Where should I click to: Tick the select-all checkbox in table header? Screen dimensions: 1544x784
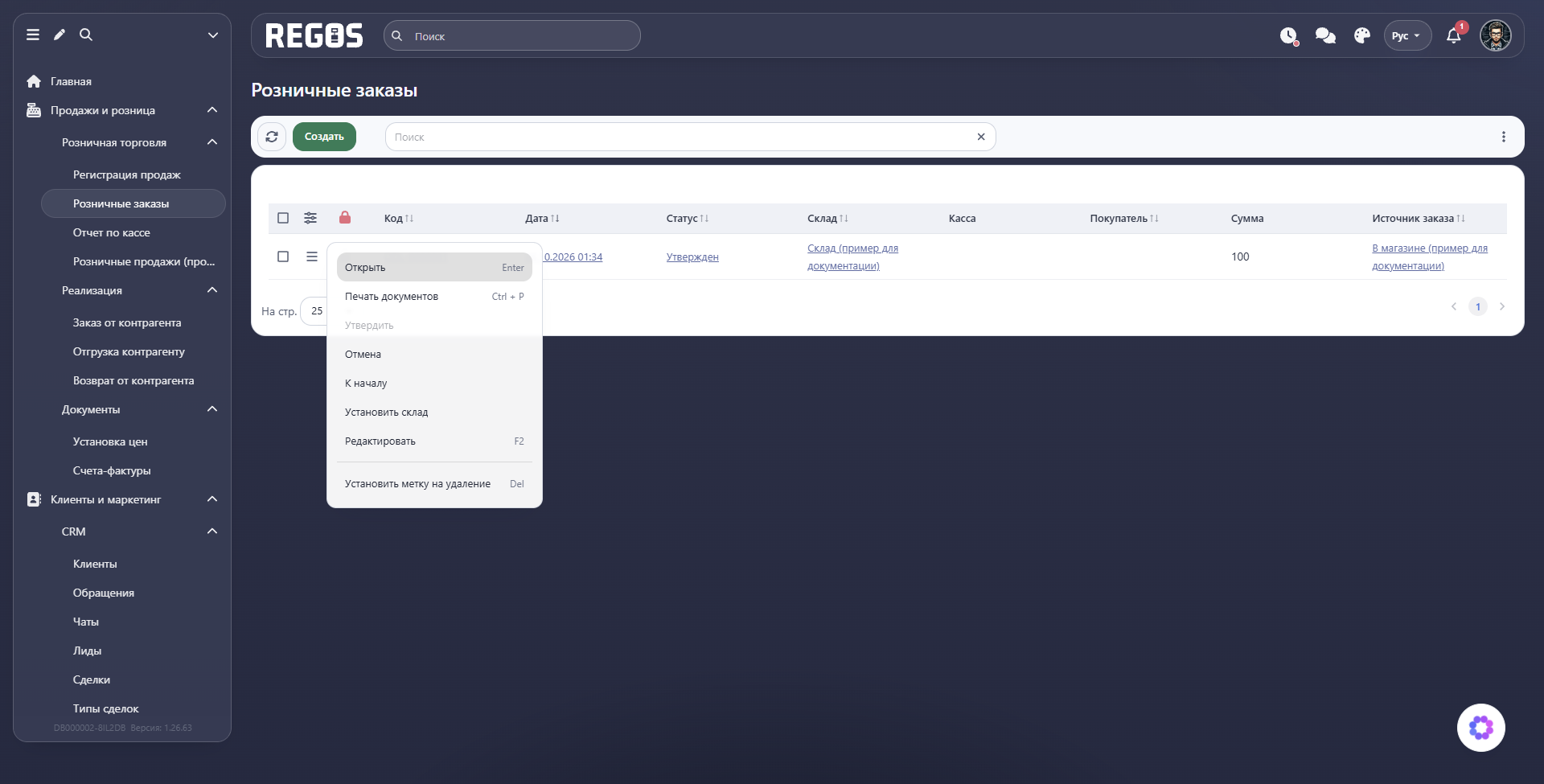[283, 218]
